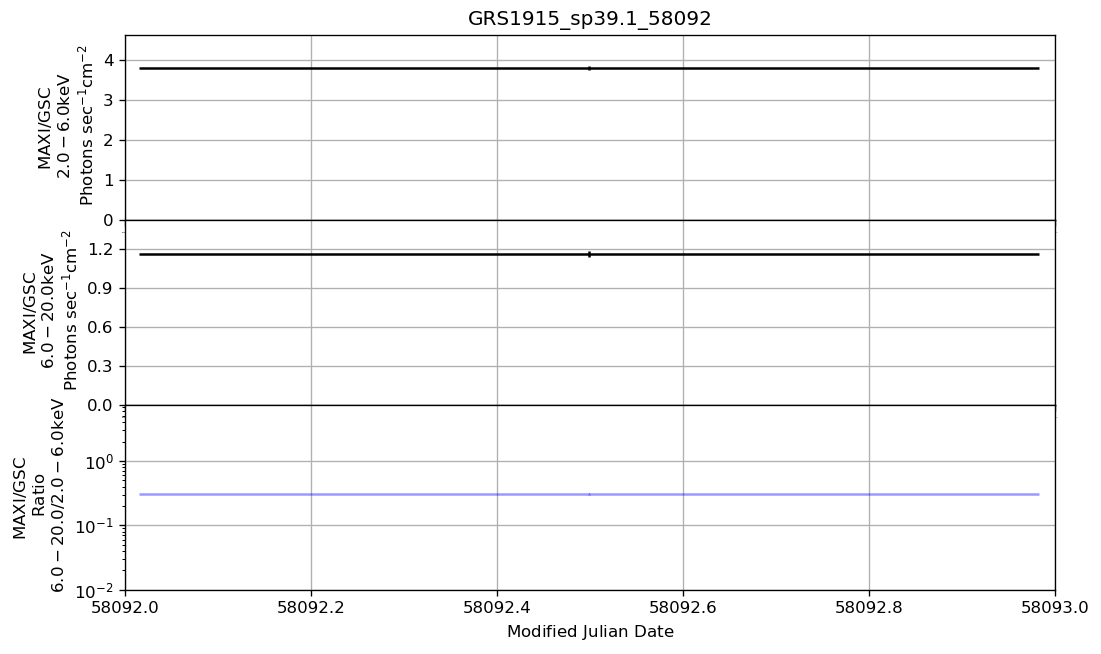Click the MAXI/GSC Ratio y-axis label
The width and height of the screenshot is (1101, 654).
pyautogui.click(x=39, y=497)
